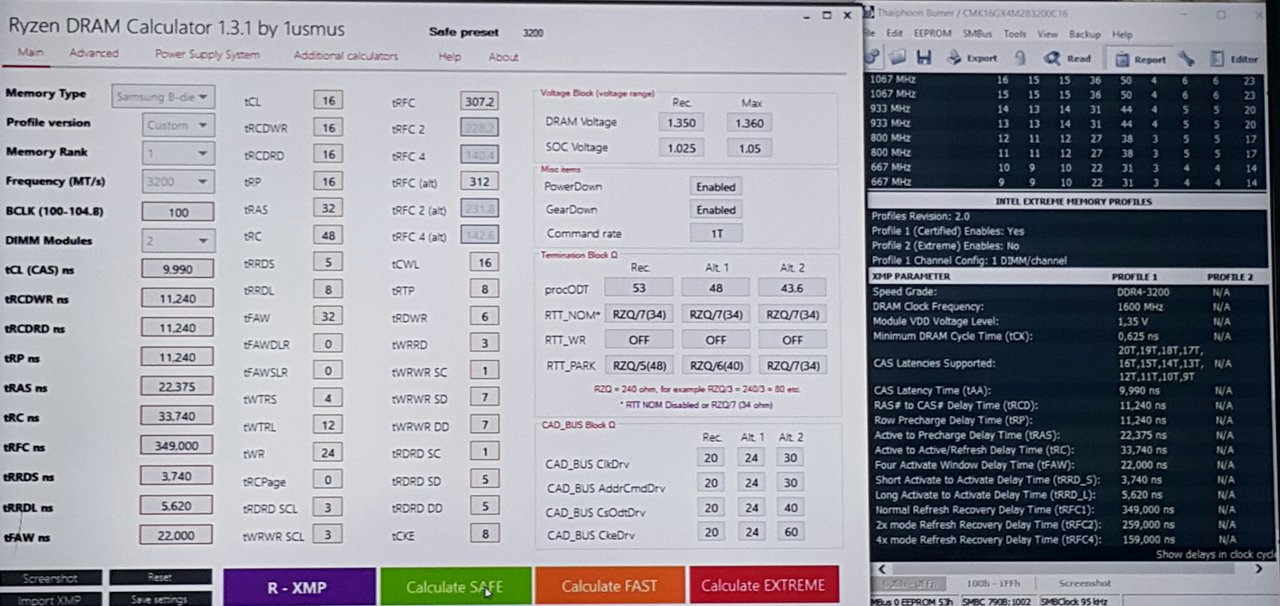Open the Help tab in DRAM Calculator
The width and height of the screenshot is (1280, 606).
click(x=450, y=57)
